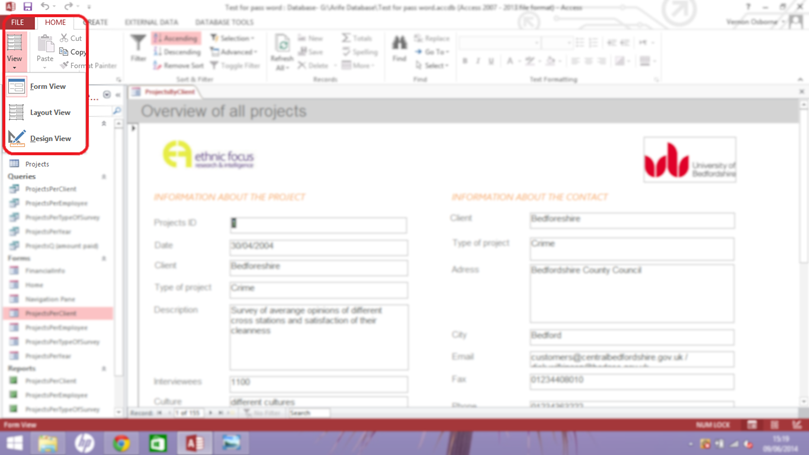Click the View button dropdown arrow
Image resolution: width=809 pixels, height=455 pixels.
(14, 68)
